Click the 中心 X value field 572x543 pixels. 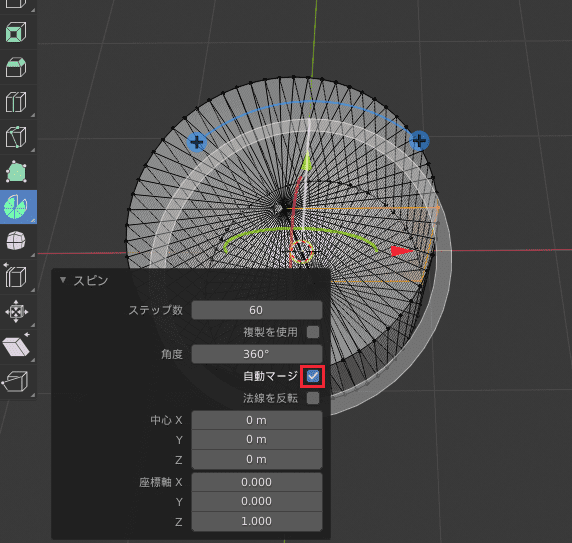pos(257,420)
